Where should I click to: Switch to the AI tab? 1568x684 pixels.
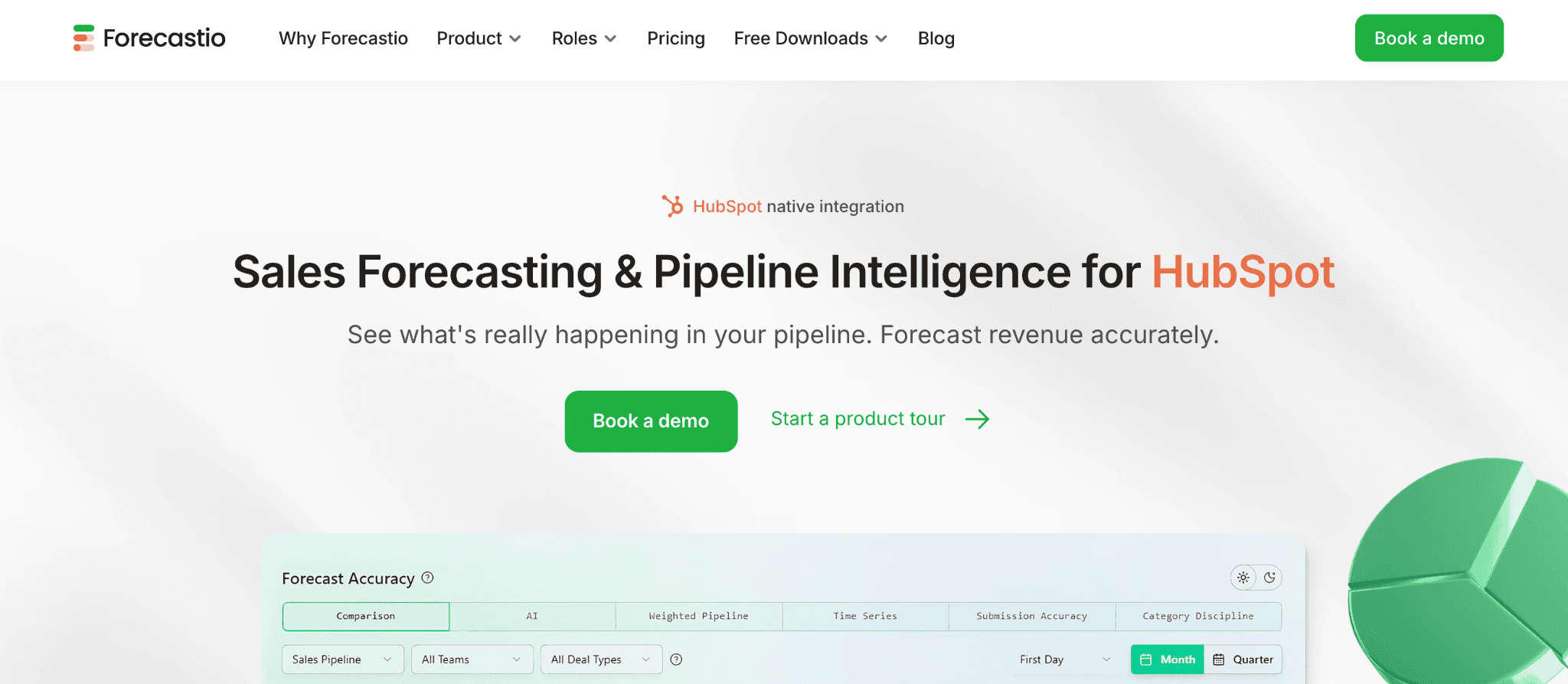[x=532, y=616]
